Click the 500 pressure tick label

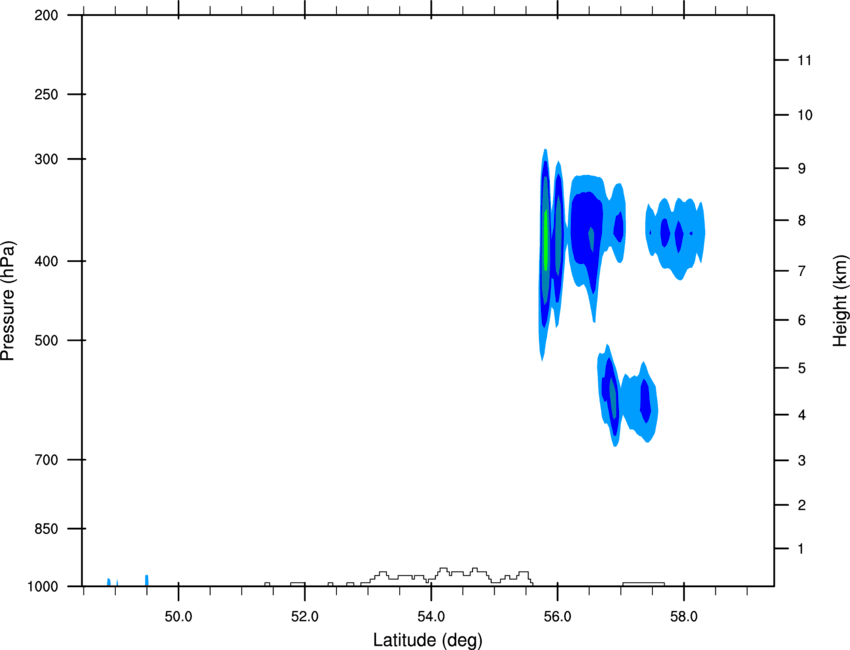(47, 340)
